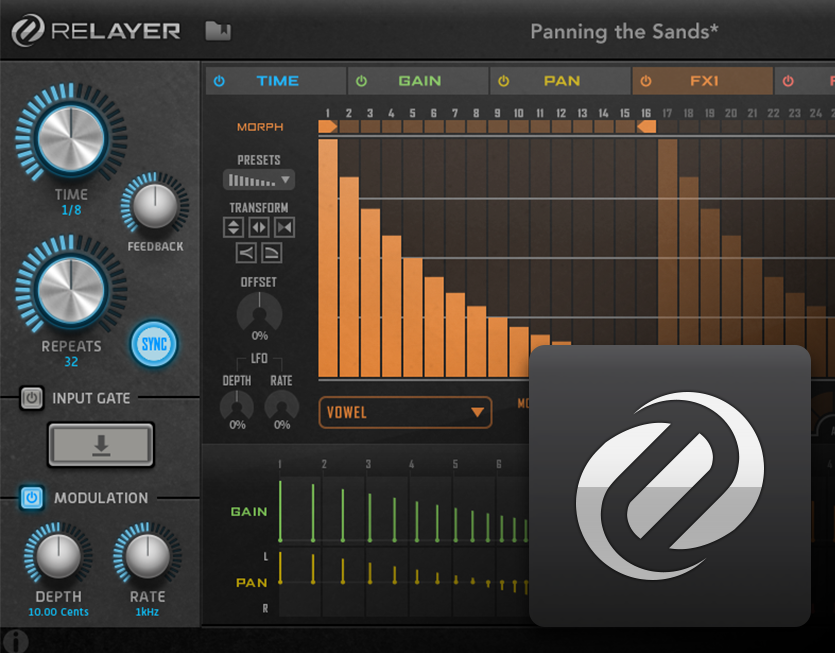Toggle the PAN tab power icon
The height and width of the screenshot is (653, 835).
504,81
